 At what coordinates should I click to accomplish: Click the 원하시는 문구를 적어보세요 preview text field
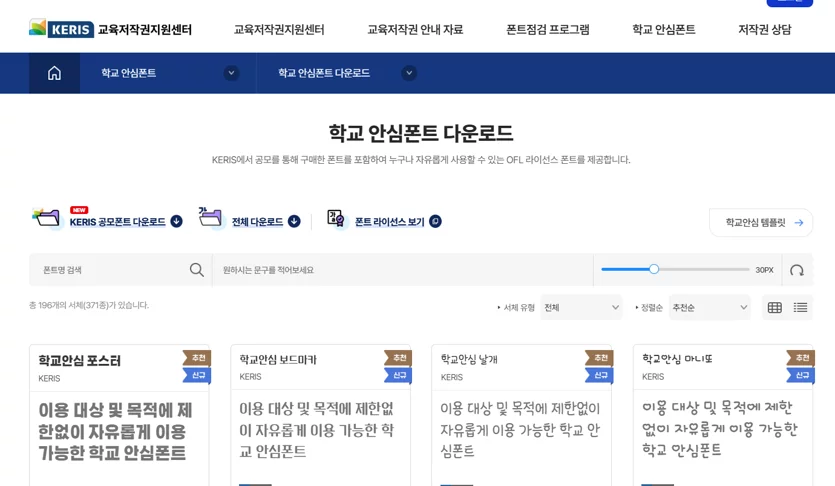click(x=403, y=270)
